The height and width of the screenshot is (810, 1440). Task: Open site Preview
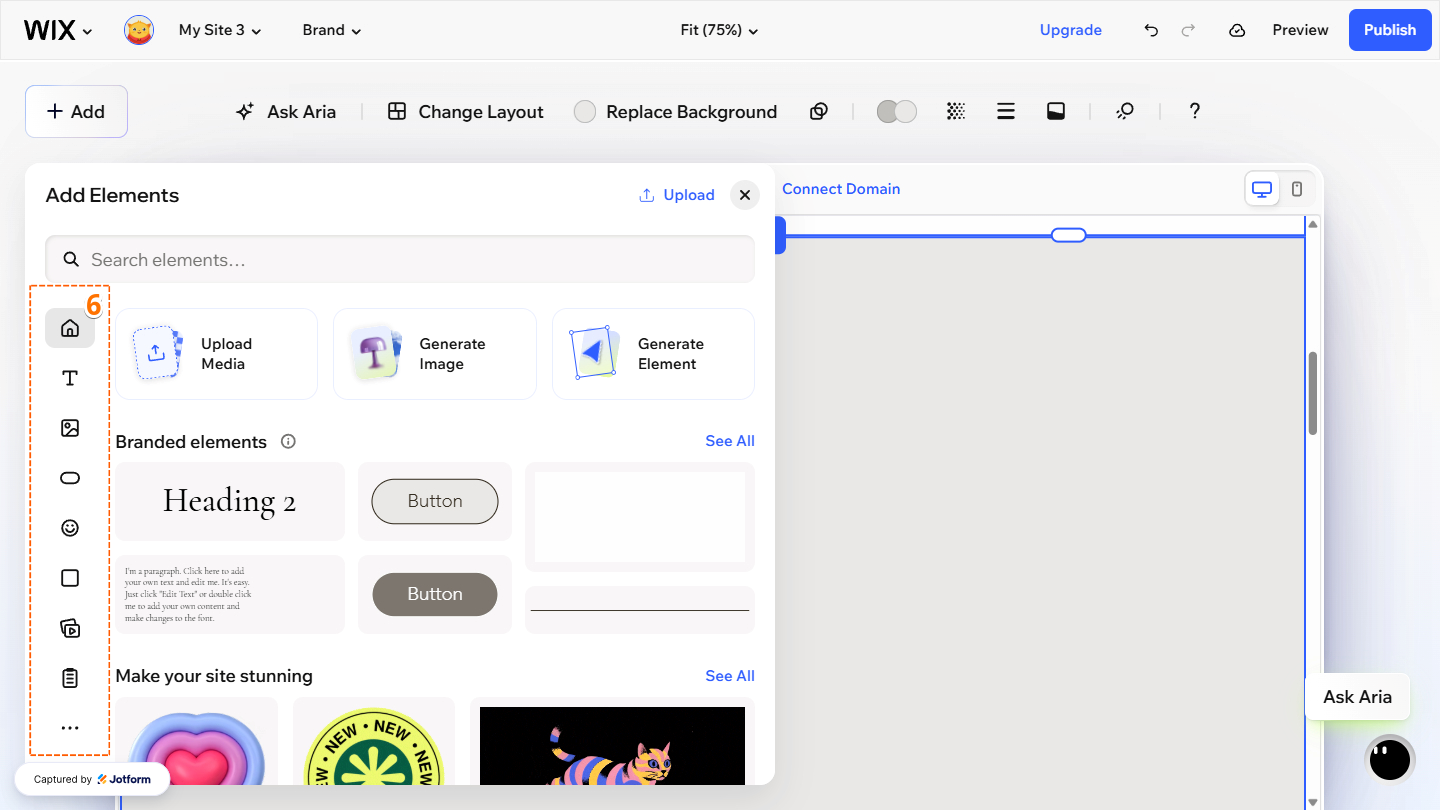[1300, 30]
